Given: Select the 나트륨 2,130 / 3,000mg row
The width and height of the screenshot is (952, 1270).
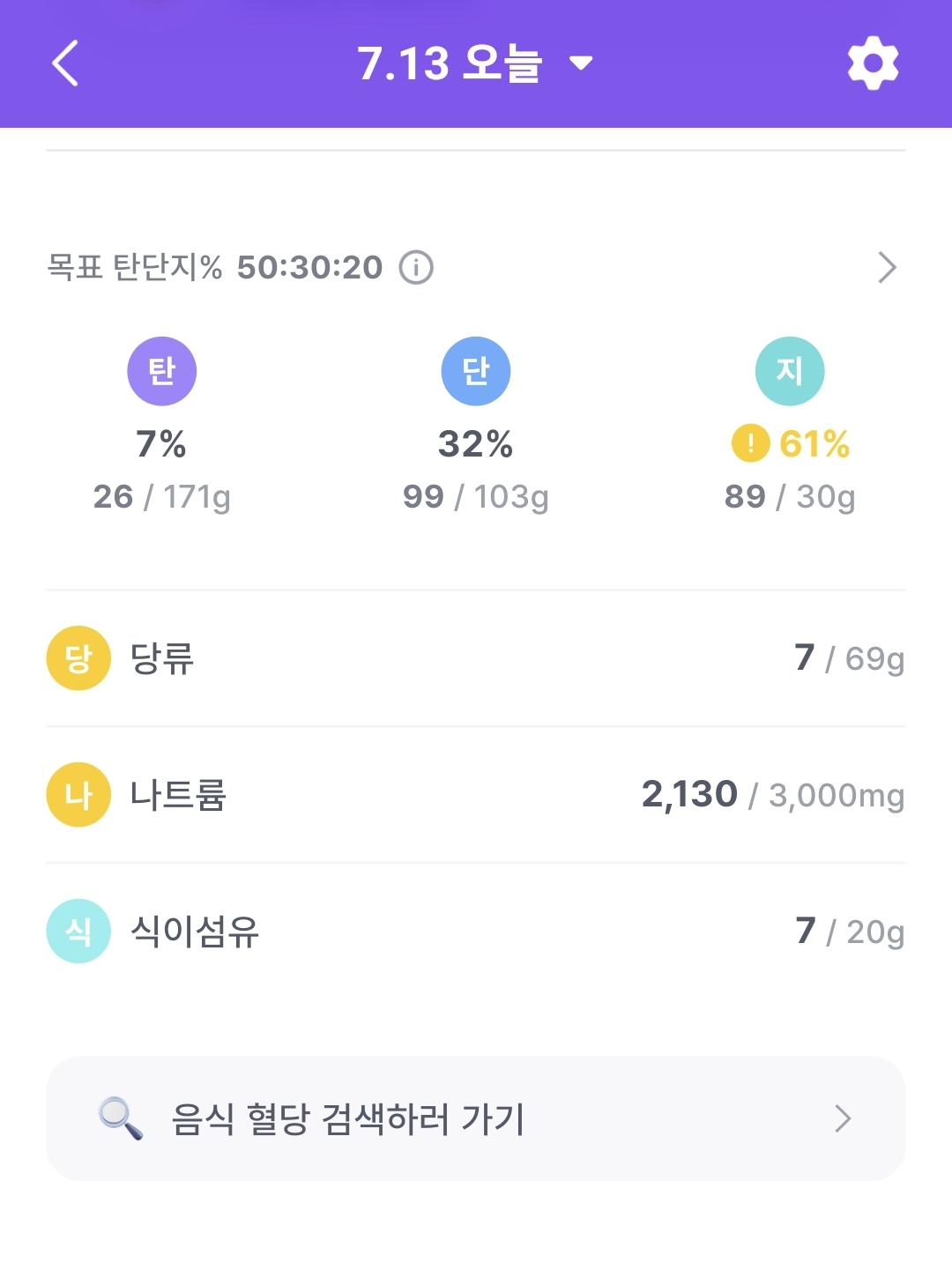Looking at the screenshot, I should (x=476, y=795).
